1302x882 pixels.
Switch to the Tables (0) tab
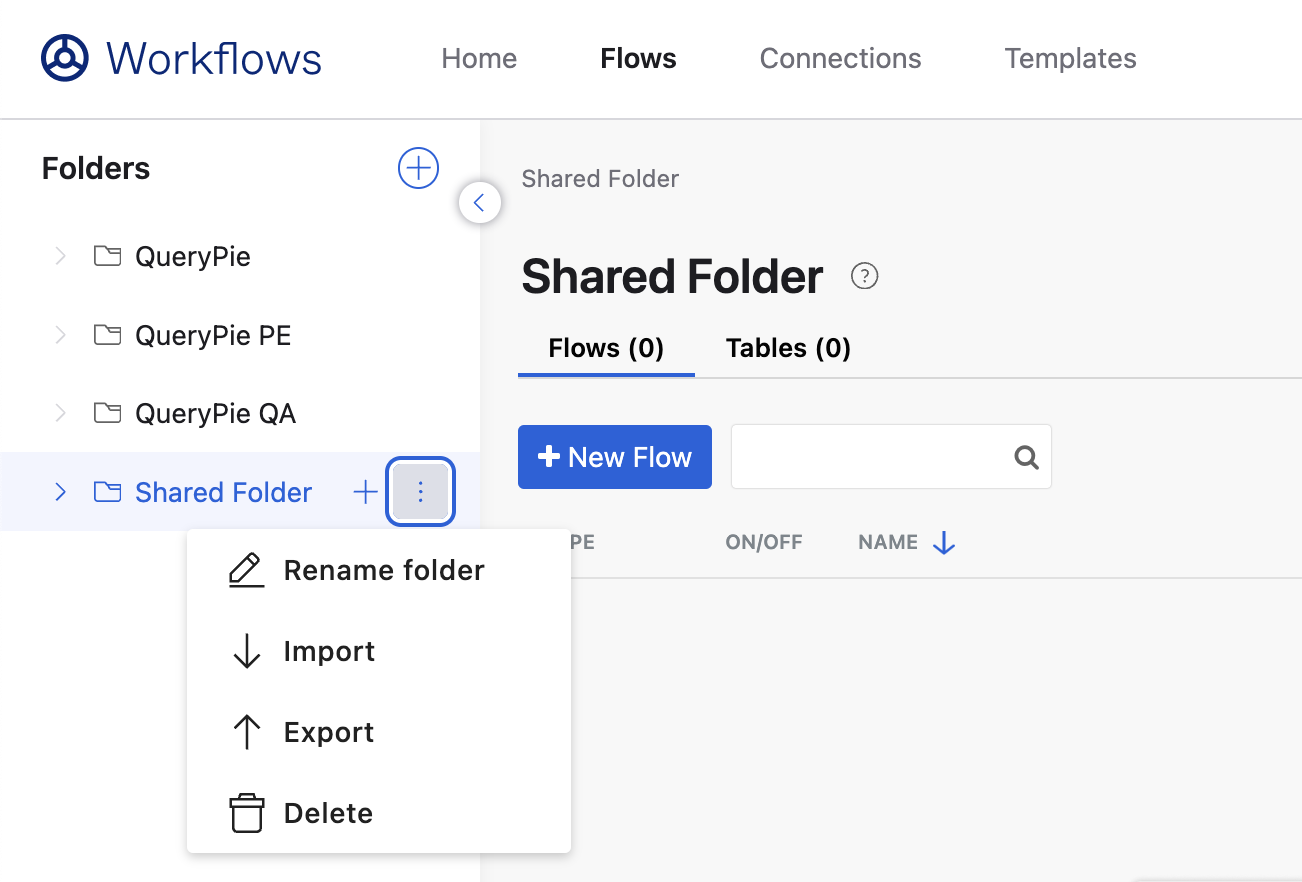tap(788, 348)
